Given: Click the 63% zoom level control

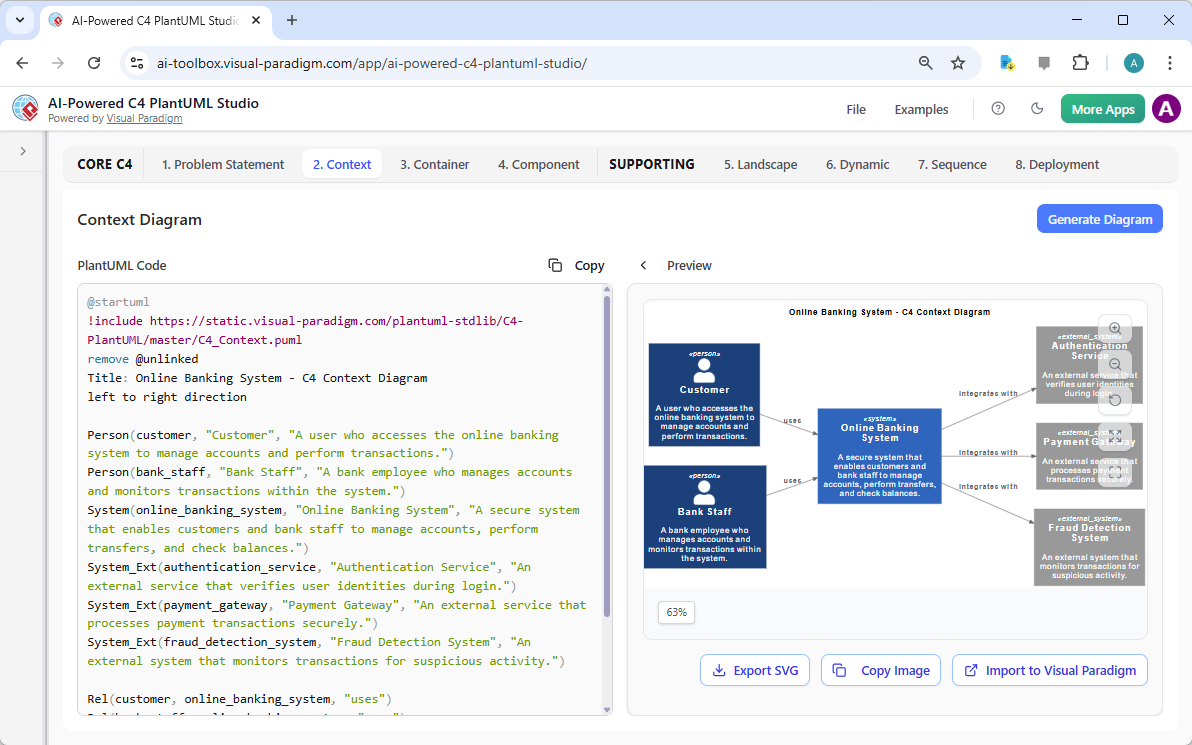Looking at the screenshot, I should [x=676, y=612].
